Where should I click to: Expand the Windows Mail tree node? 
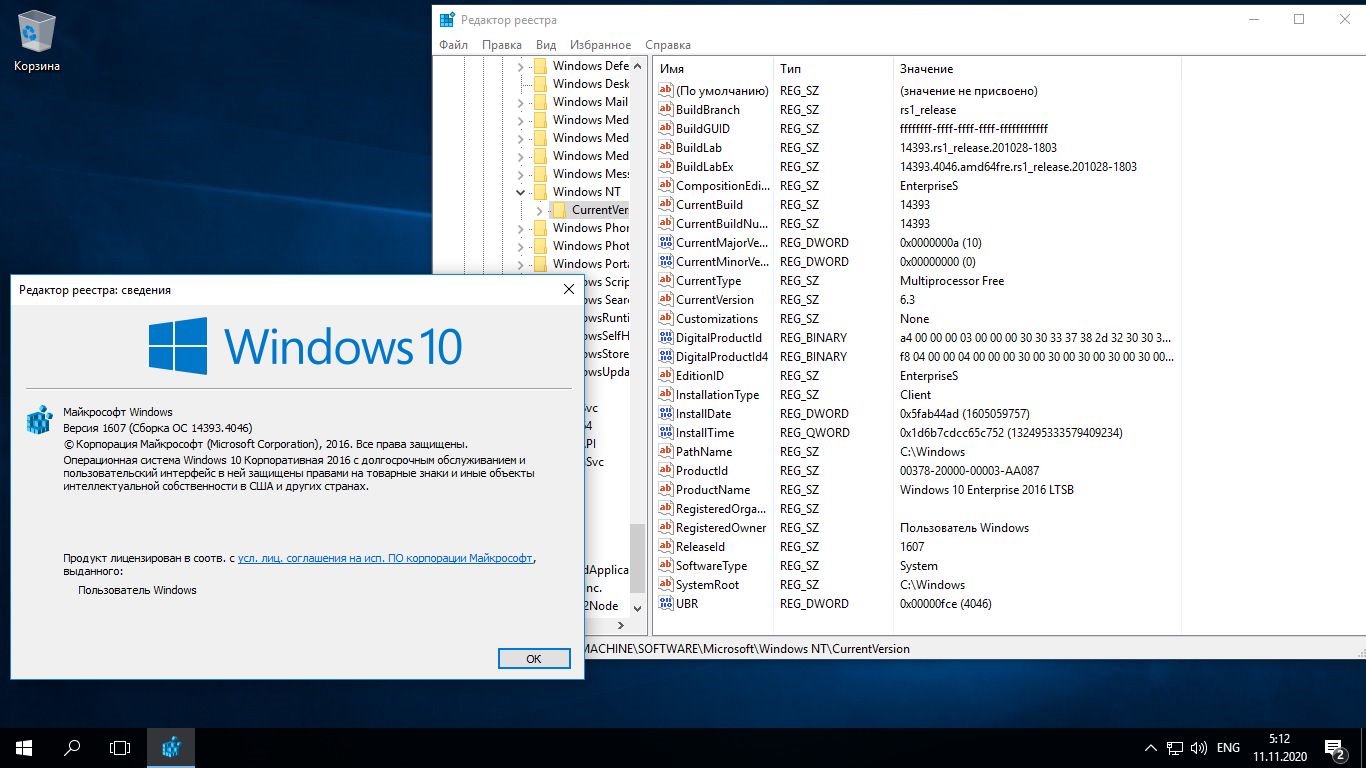coord(520,102)
